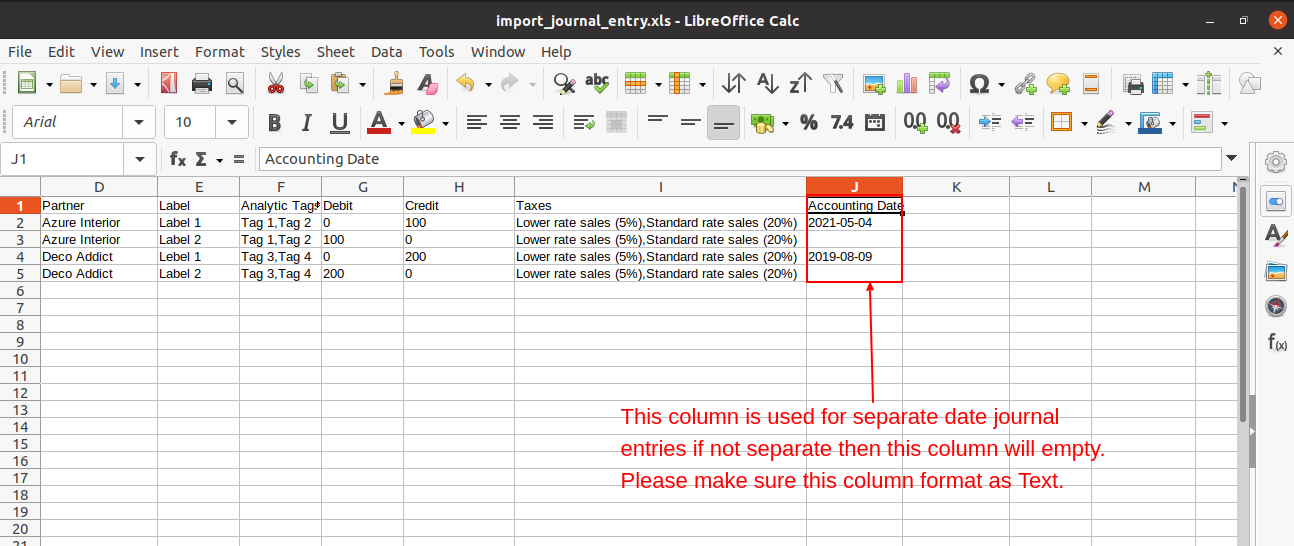This screenshot has height=546, width=1294.
Task: Run the Spelling check (abc) icon
Action: point(597,83)
